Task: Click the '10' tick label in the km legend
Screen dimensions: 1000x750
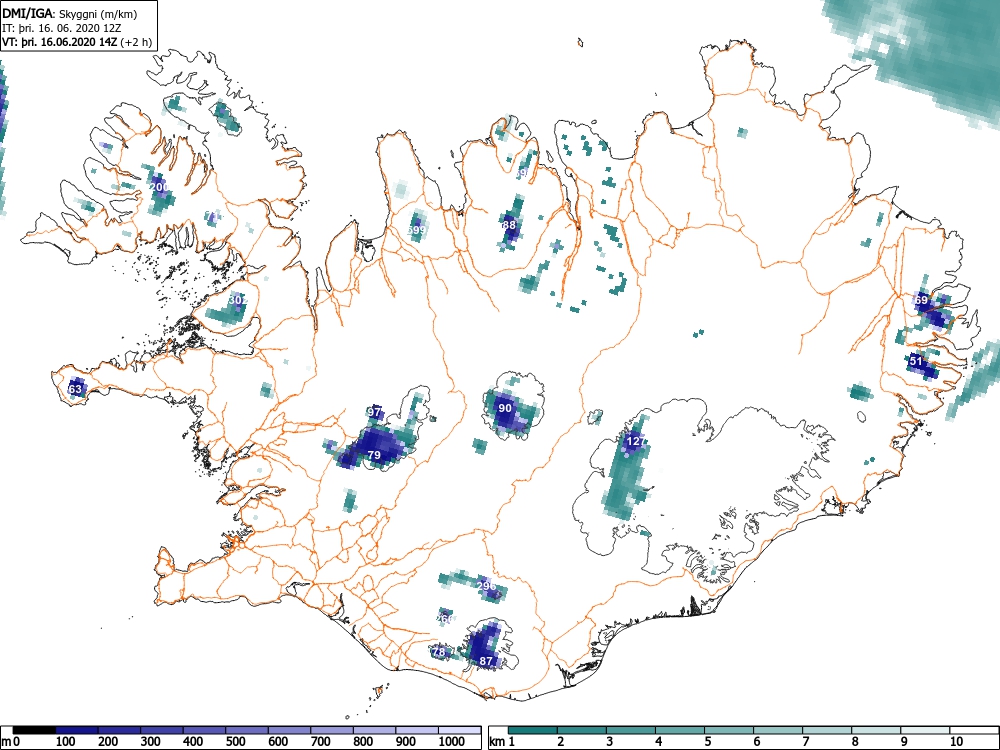Action: [x=955, y=742]
